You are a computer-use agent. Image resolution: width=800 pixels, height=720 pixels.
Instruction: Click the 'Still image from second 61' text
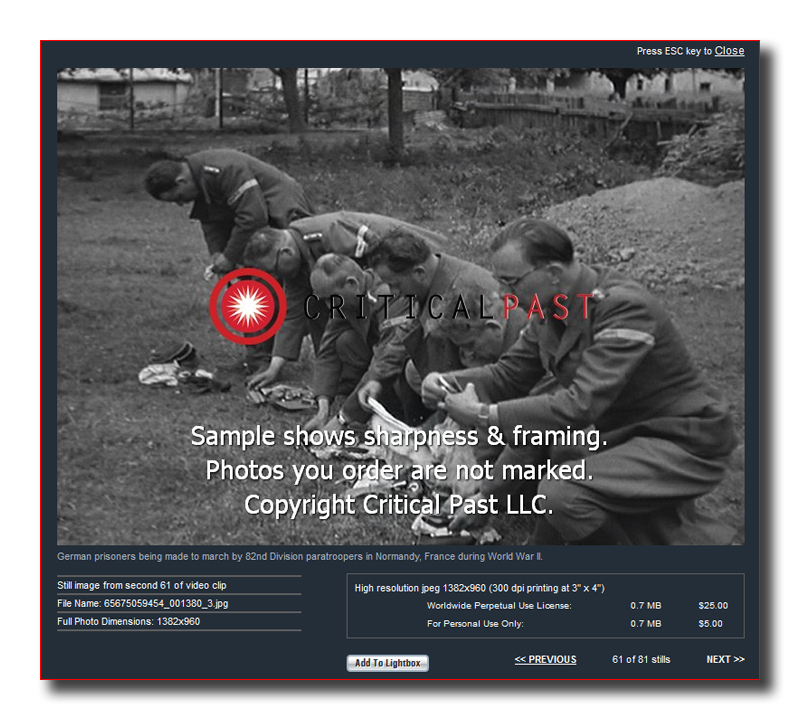142,585
